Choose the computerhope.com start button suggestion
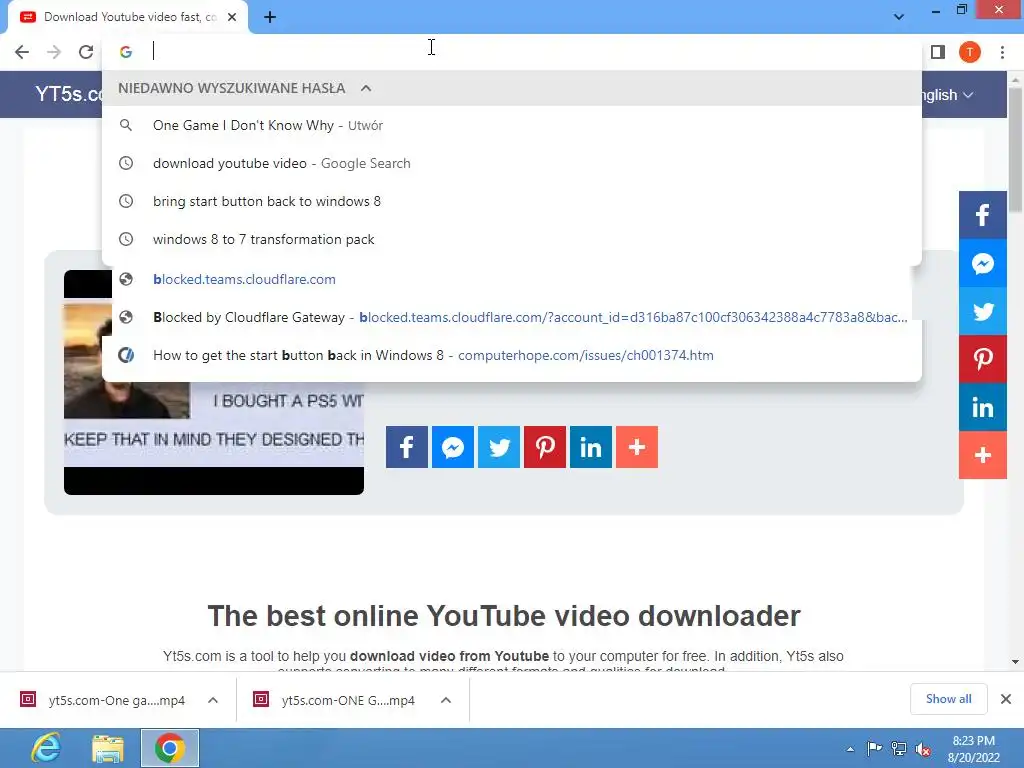Image resolution: width=1024 pixels, height=768 pixels. coord(511,355)
